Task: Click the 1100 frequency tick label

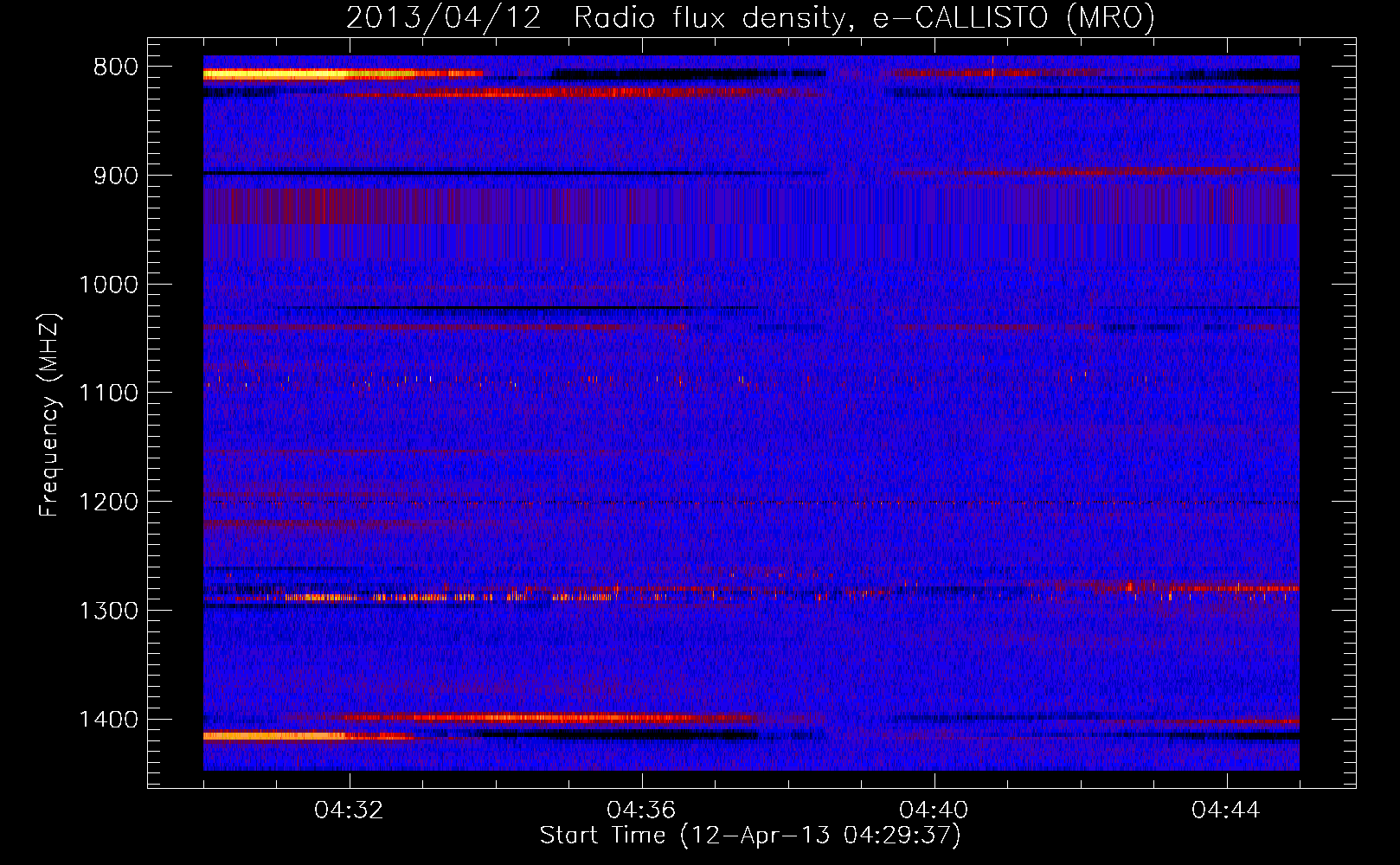Action: click(x=107, y=394)
